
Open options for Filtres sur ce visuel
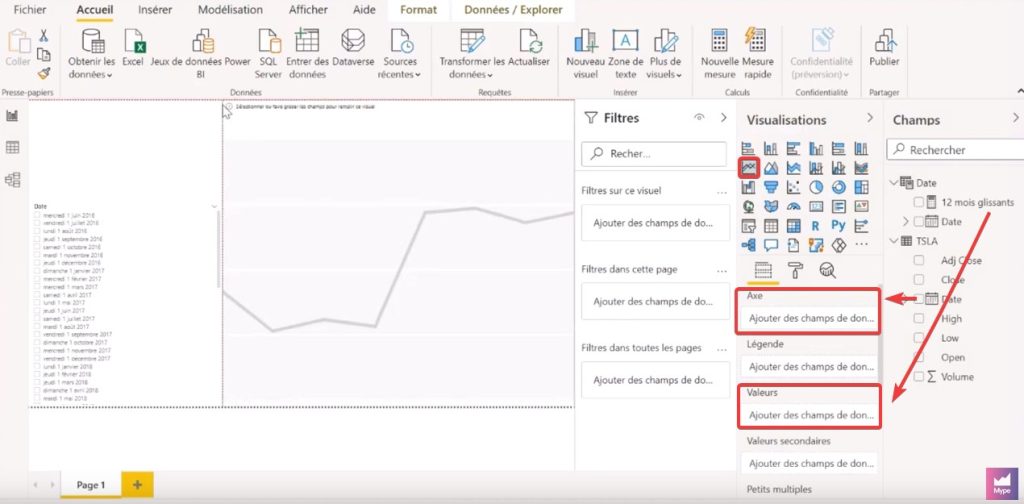722,191
